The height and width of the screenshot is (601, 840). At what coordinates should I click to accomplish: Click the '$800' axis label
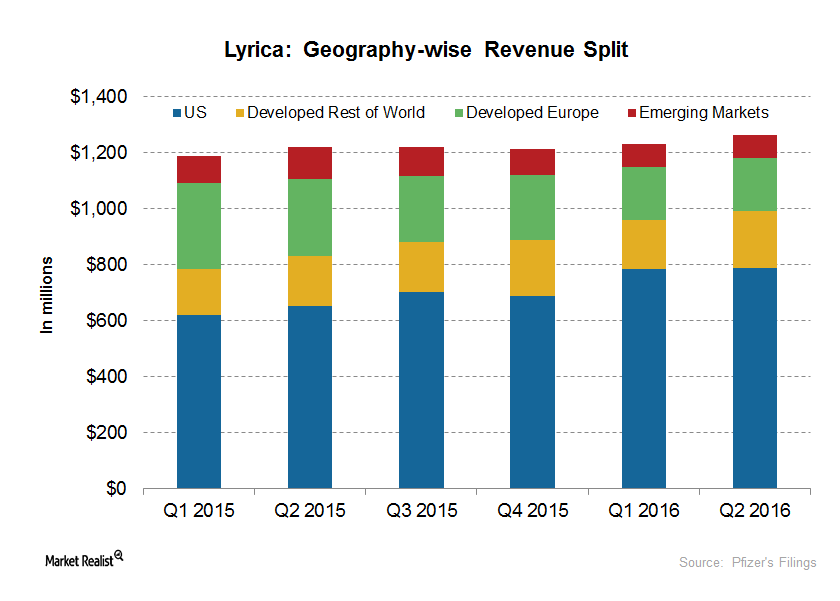(107, 265)
